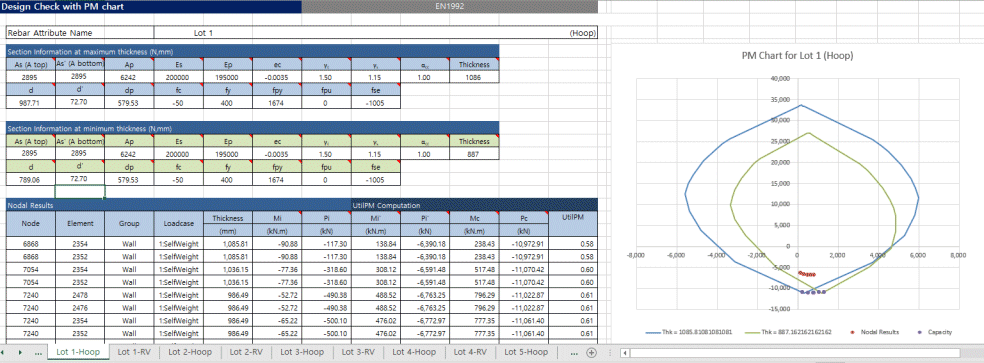Show hidden sheets left of Lot 1-Hoop
This screenshot has height=363, width=984.
pyautogui.click(x=38, y=353)
